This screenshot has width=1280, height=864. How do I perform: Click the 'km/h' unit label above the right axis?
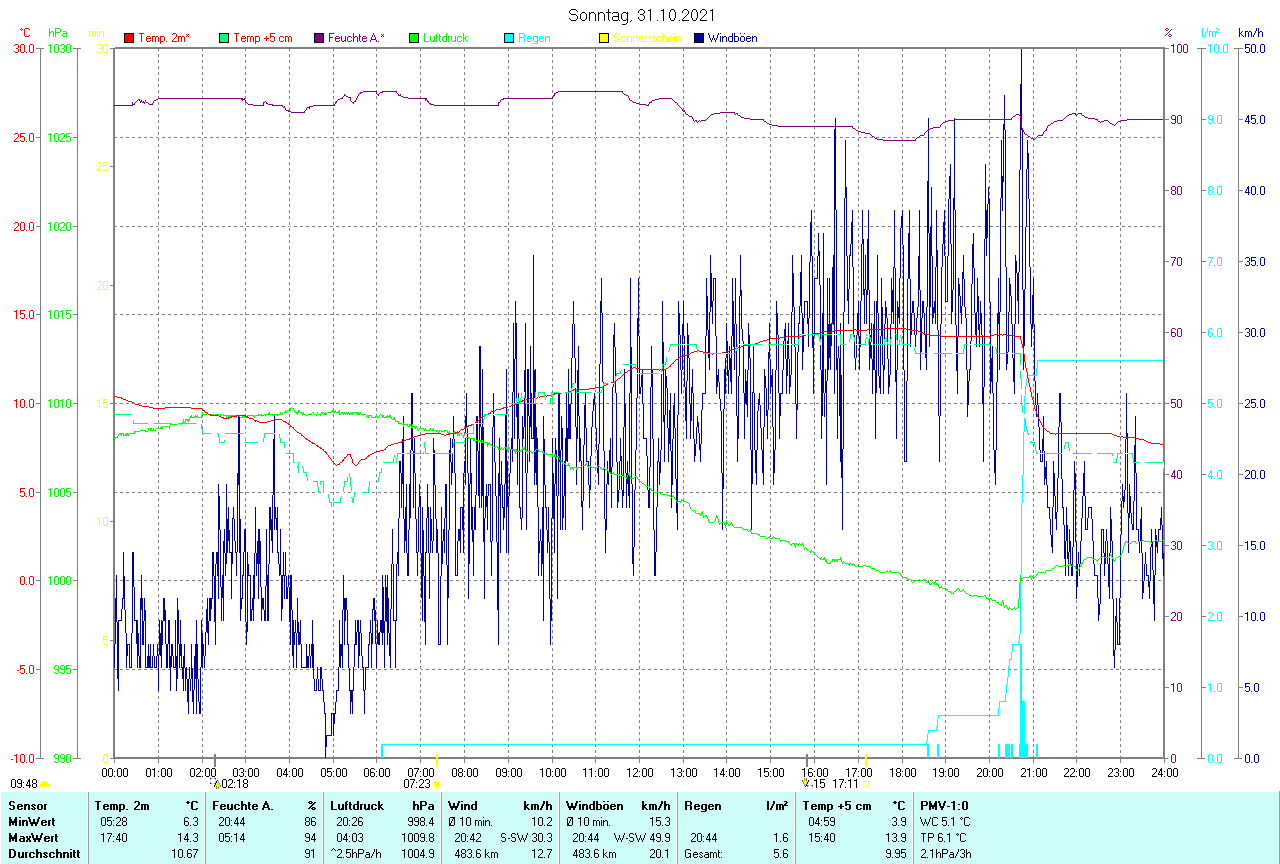pos(1250,33)
